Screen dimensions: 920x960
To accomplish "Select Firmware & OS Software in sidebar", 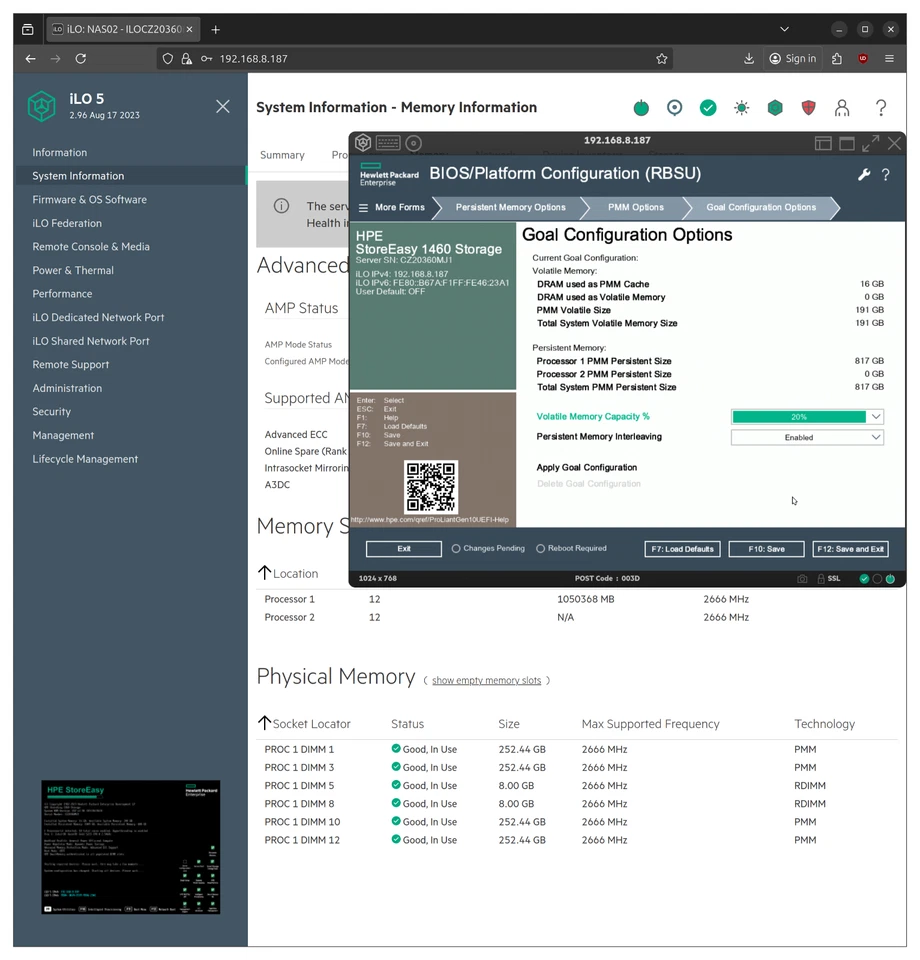I will point(89,200).
